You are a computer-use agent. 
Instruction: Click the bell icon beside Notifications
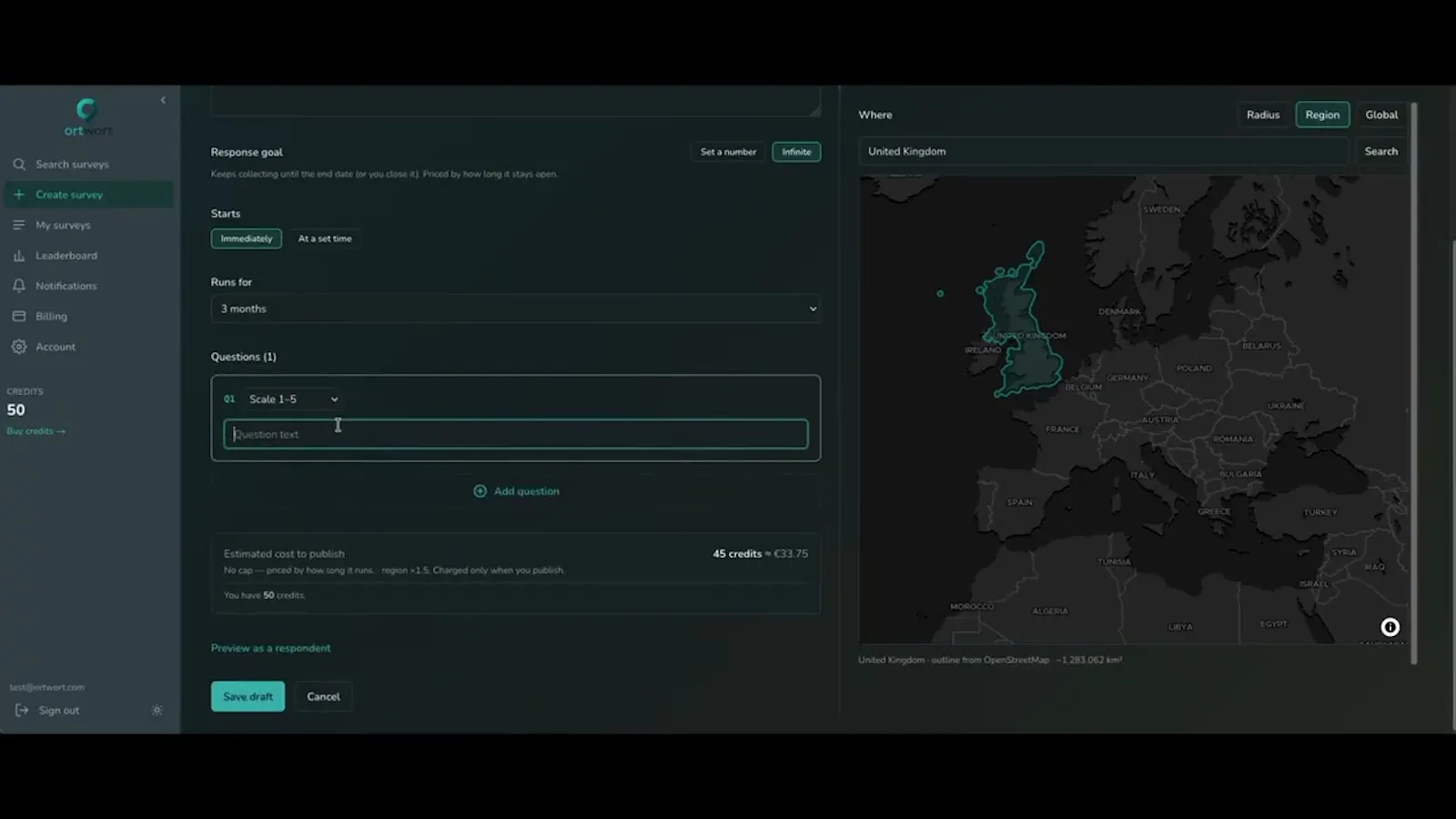pyautogui.click(x=19, y=286)
